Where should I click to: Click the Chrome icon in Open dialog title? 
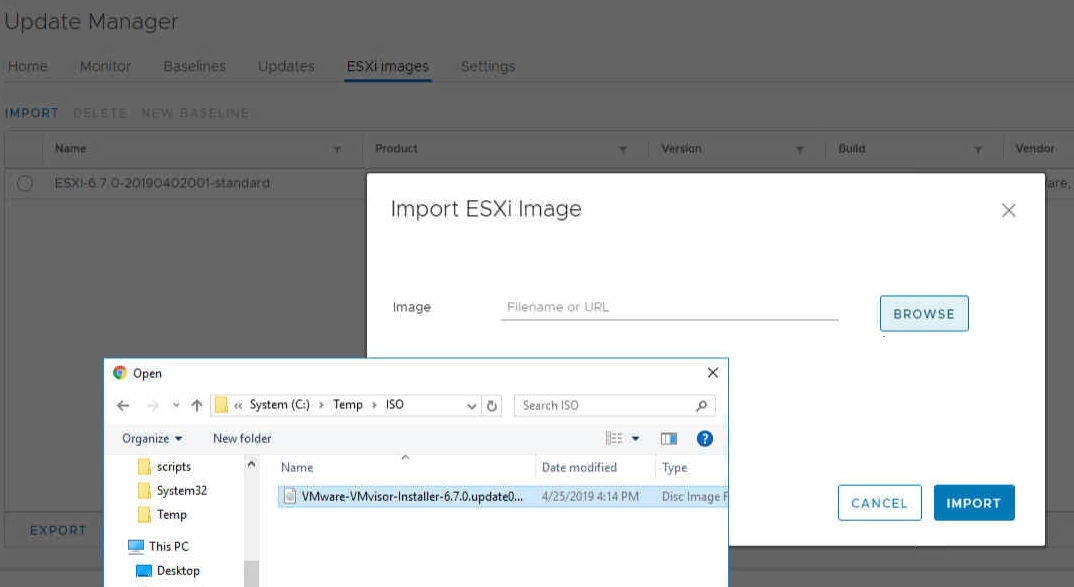pyautogui.click(x=120, y=373)
